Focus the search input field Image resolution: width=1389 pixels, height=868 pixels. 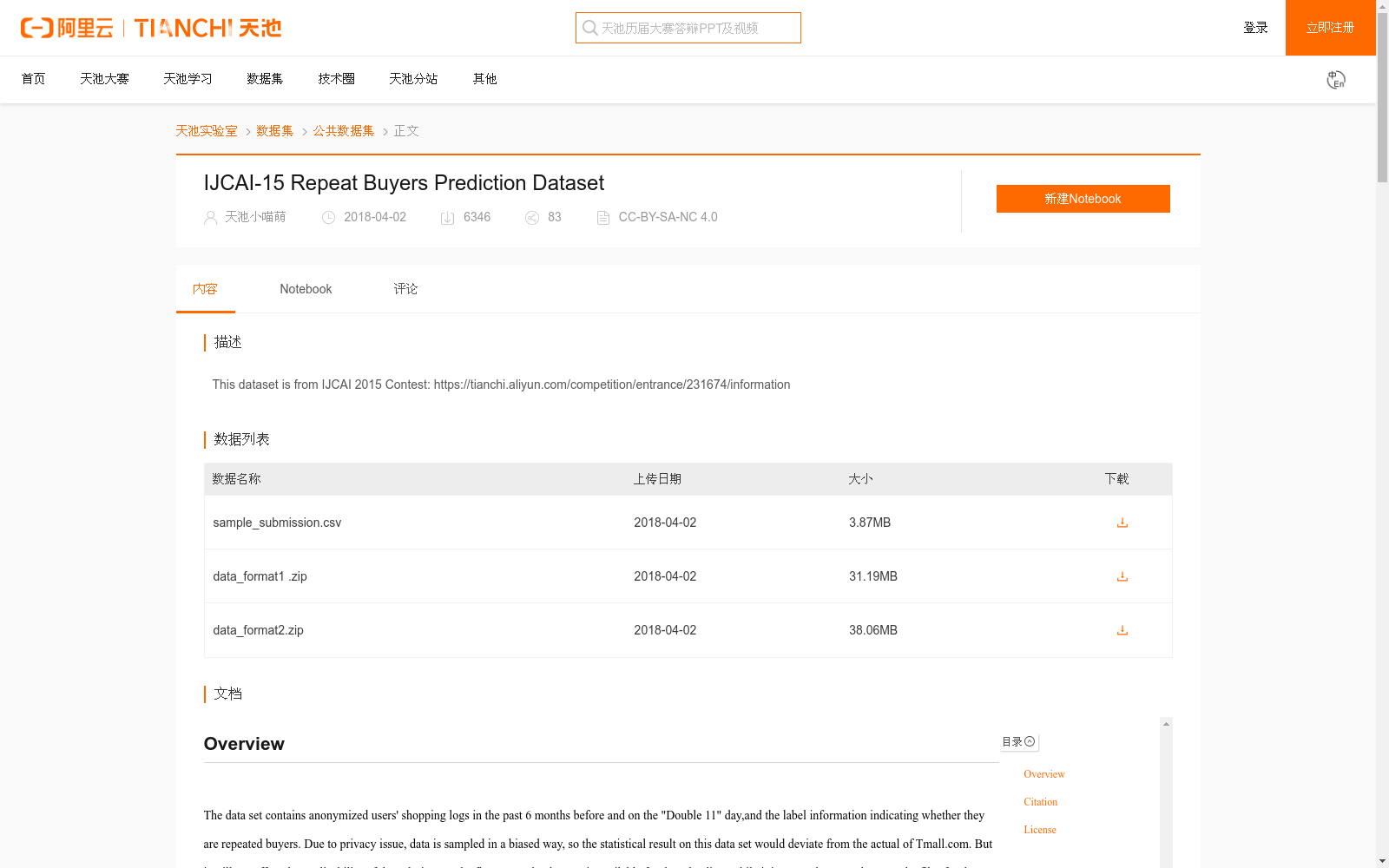click(x=688, y=28)
